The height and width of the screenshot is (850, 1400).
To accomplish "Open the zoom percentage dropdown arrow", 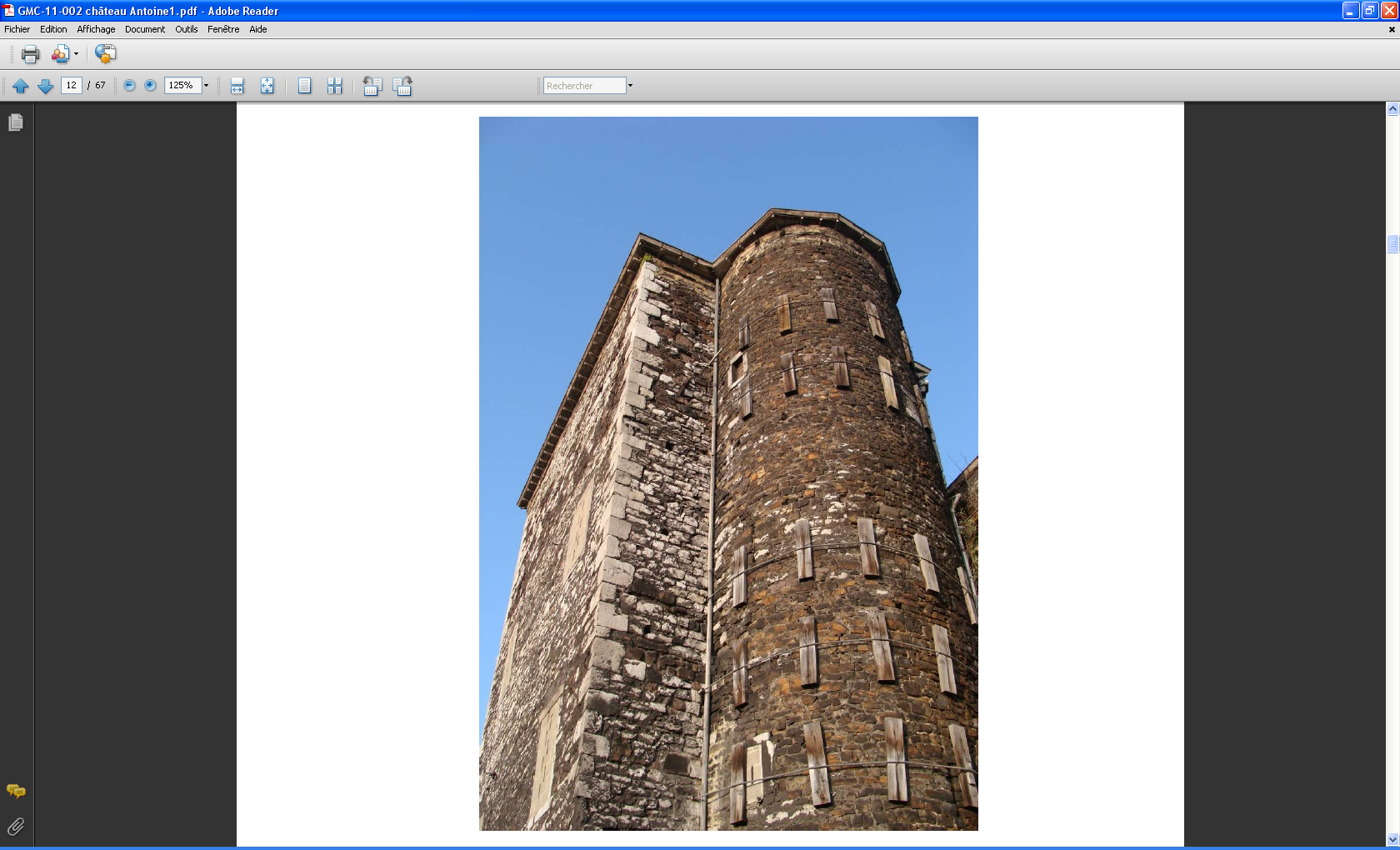I will tap(207, 85).
